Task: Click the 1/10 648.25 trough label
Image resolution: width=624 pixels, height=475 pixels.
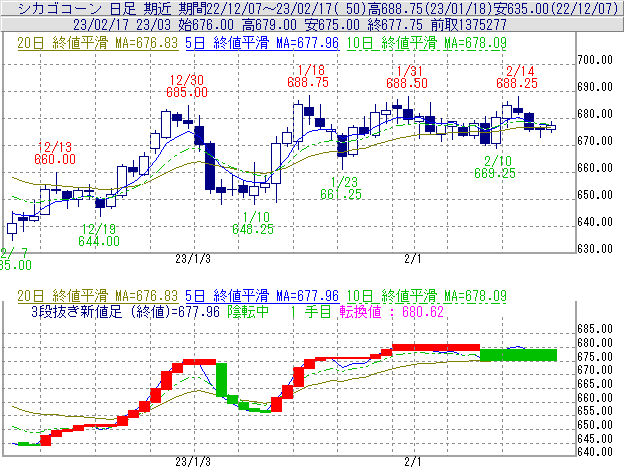Action: coord(253,223)
